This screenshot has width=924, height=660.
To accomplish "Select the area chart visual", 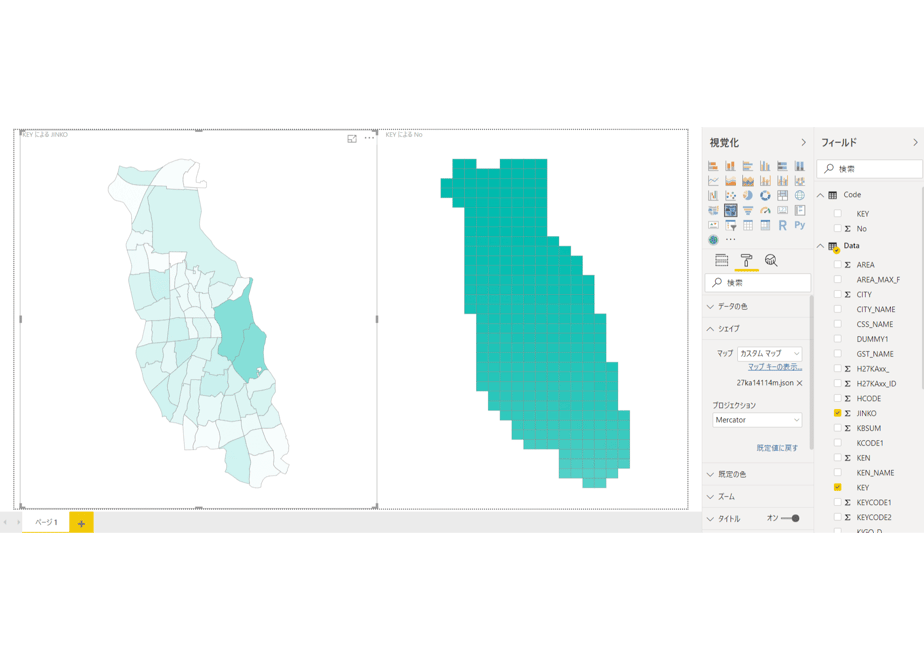I will tap(730, 181).
